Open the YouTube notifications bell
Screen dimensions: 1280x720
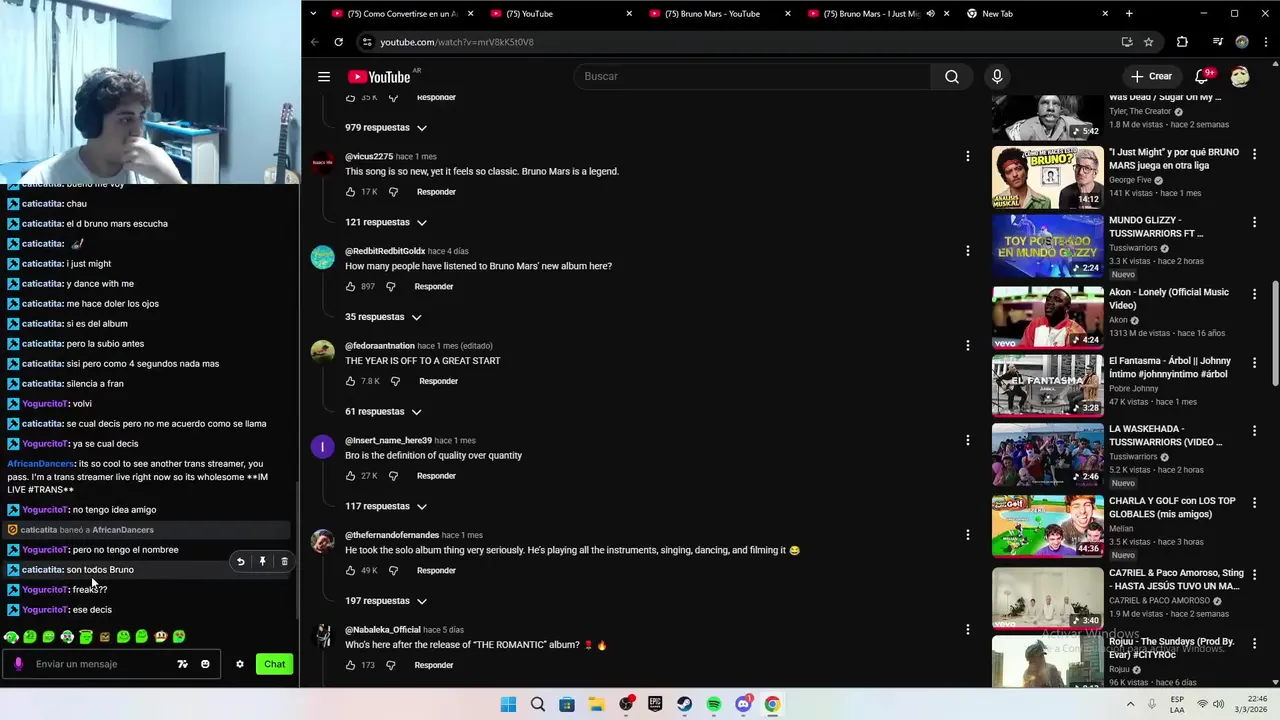click(x=1202, y=76)
